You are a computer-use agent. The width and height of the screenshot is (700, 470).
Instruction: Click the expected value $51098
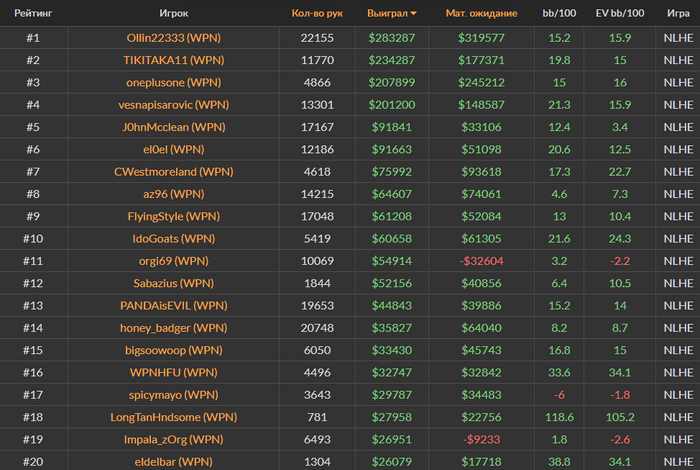click(481, 150)
